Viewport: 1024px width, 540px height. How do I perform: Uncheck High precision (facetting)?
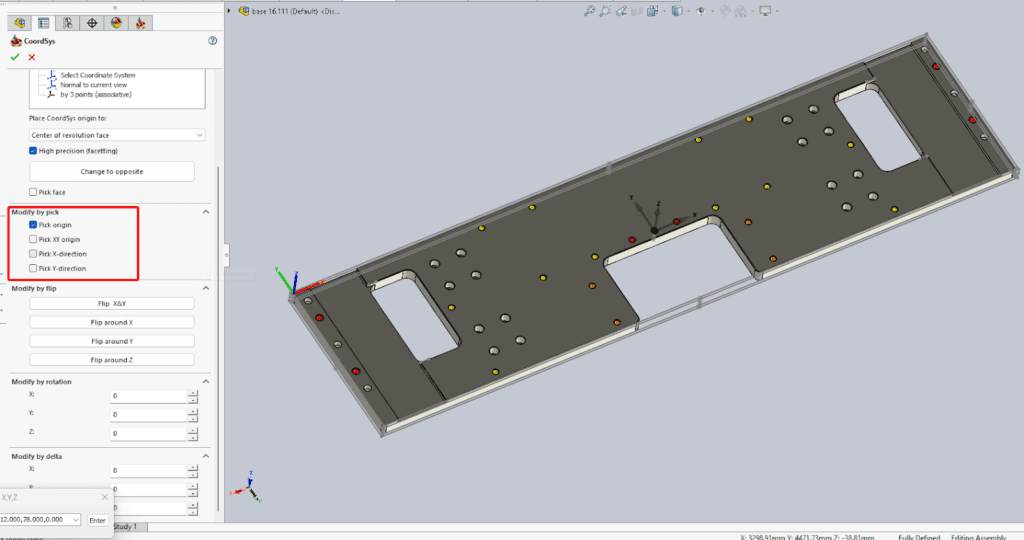click(x=33, y=151)
